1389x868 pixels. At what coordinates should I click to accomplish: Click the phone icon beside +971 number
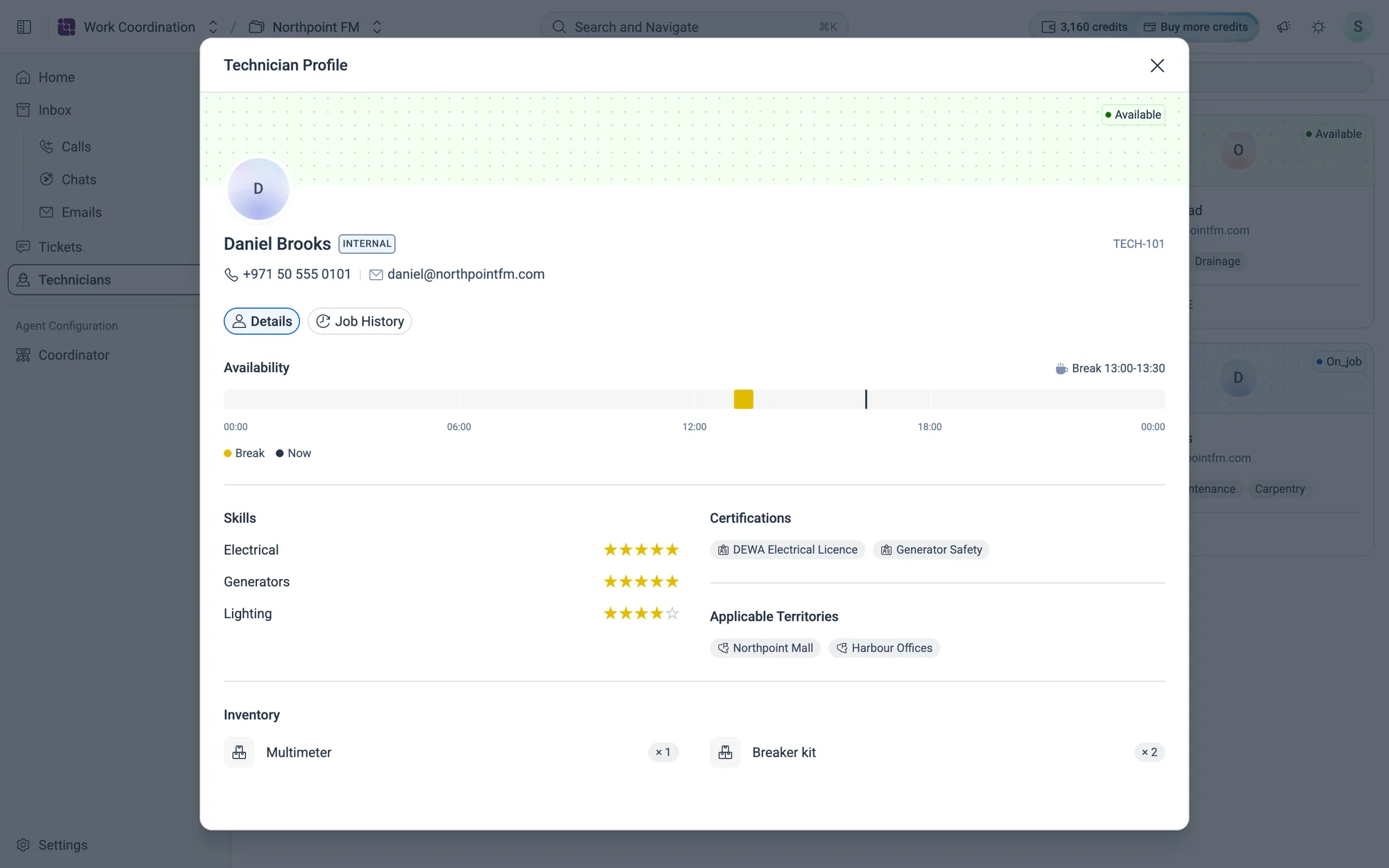[x=231, y=275]
